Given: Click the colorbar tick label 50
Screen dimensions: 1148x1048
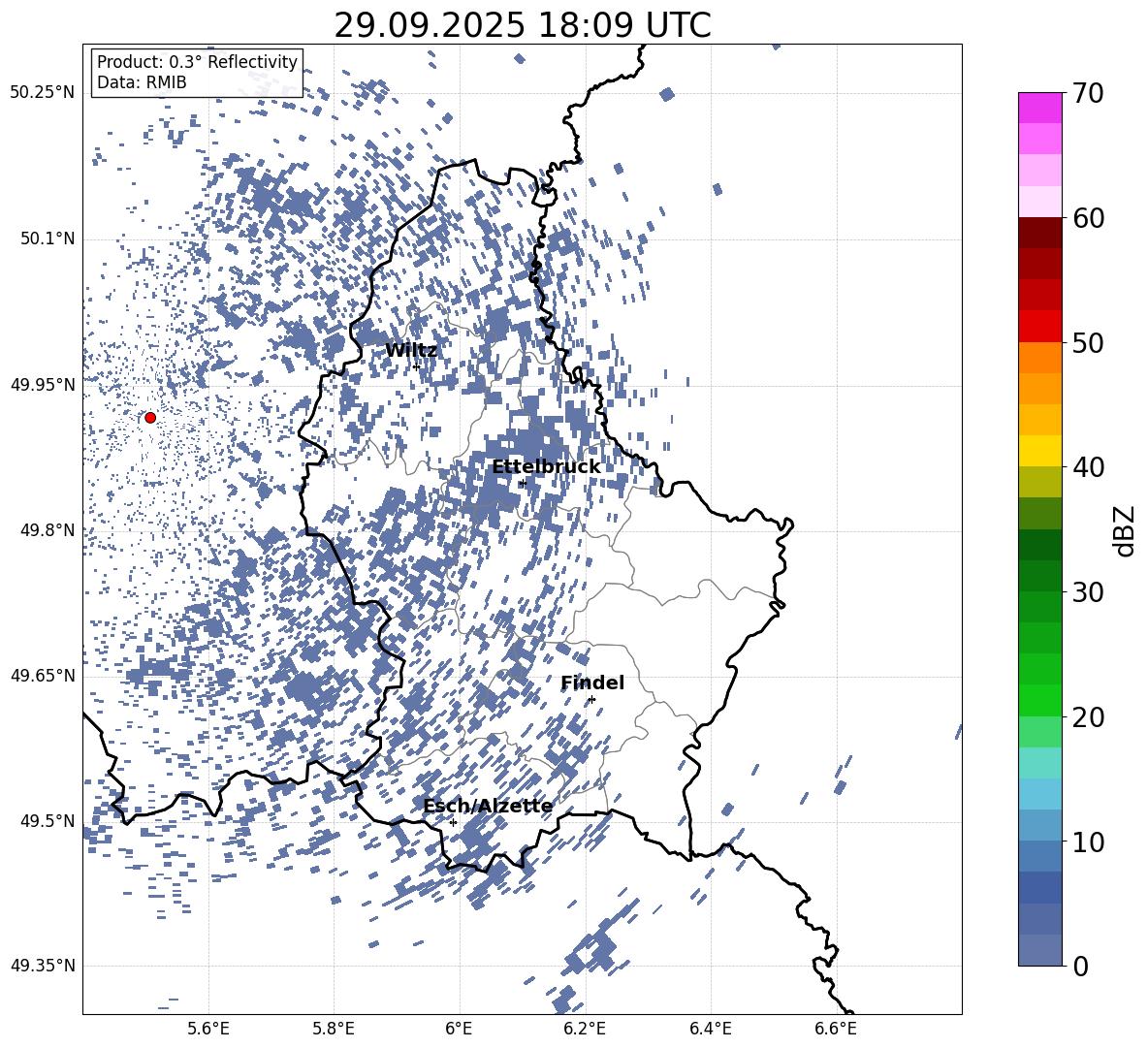Looking at the screenshot, I should point(1088,342).
